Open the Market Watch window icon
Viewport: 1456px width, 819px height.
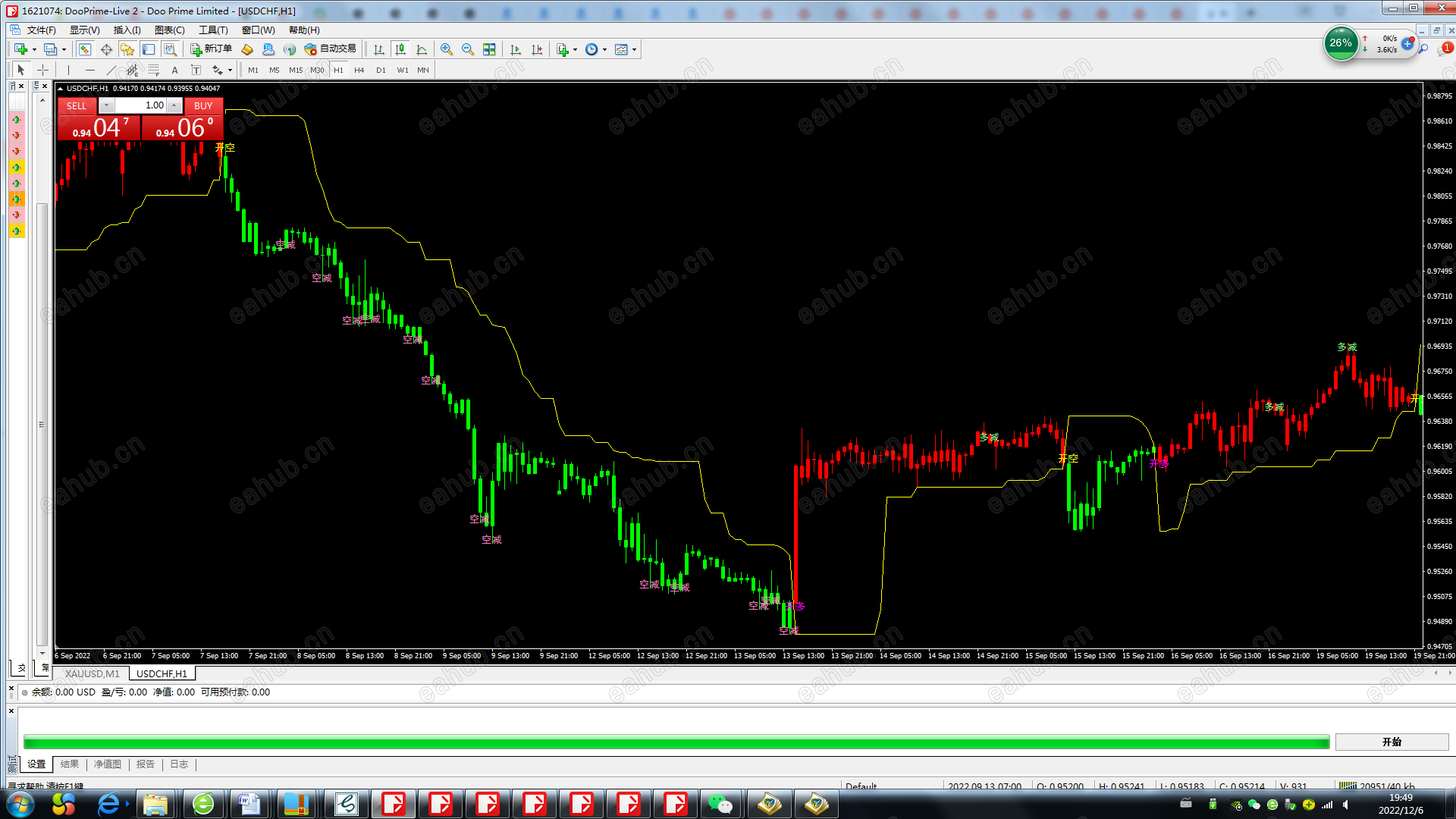tap(85, 49)
